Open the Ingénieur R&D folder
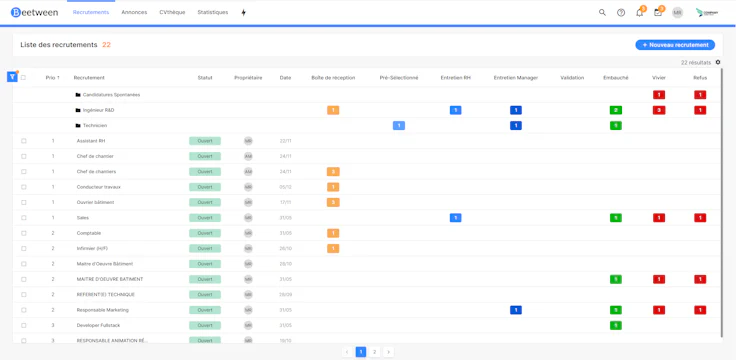Screen dimensions: 736x360 (95, 110)
